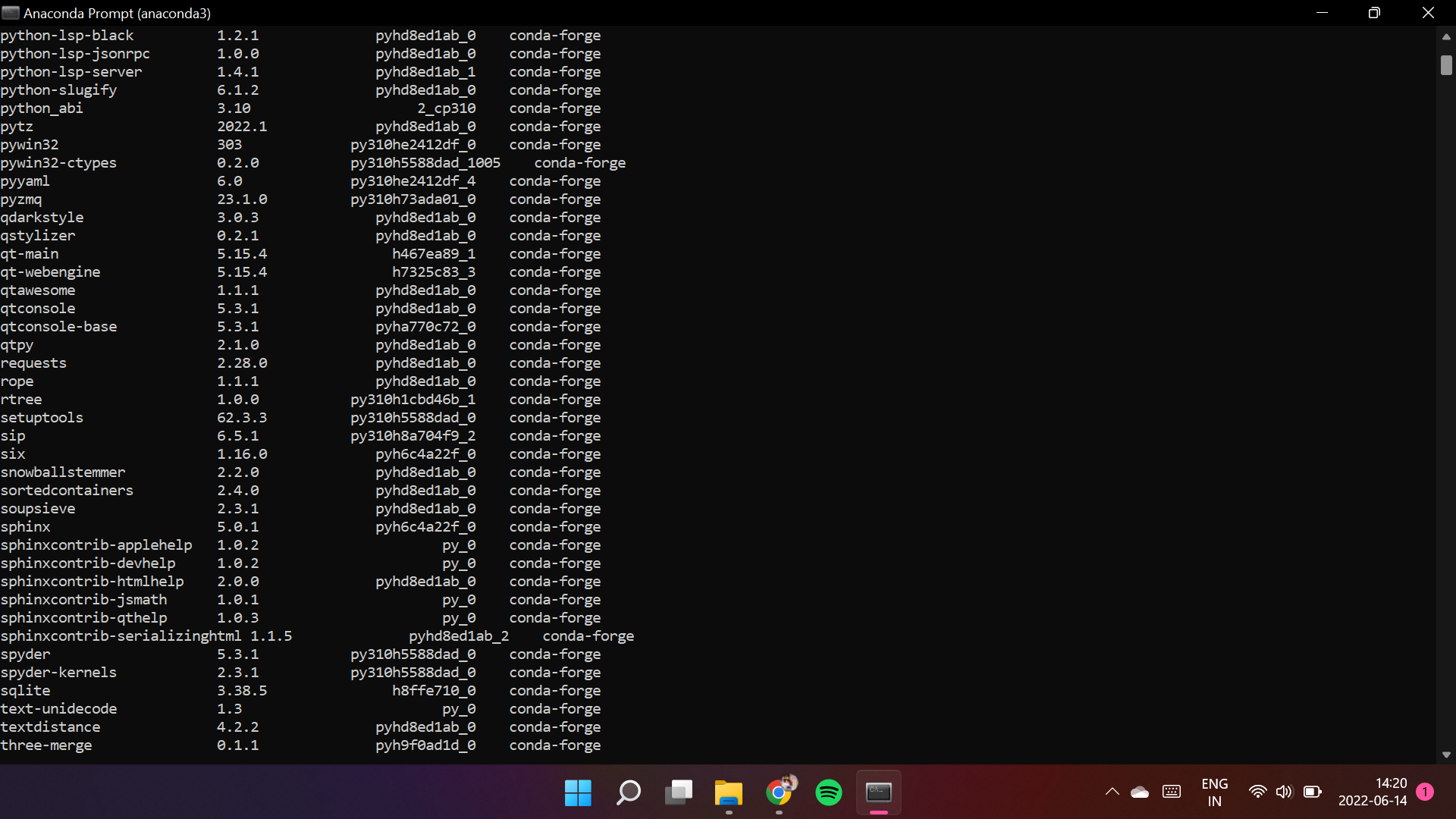Open battery saver options via battery indicator
This screenshot has width=1456, height=819.
[1313, 792]
